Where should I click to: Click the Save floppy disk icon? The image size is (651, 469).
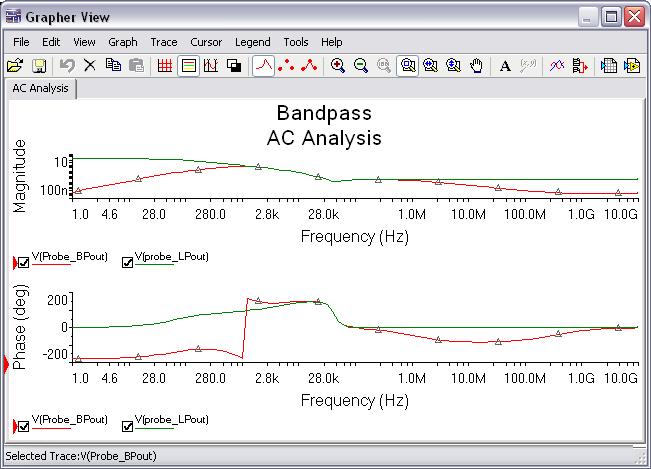pos(39,66)
